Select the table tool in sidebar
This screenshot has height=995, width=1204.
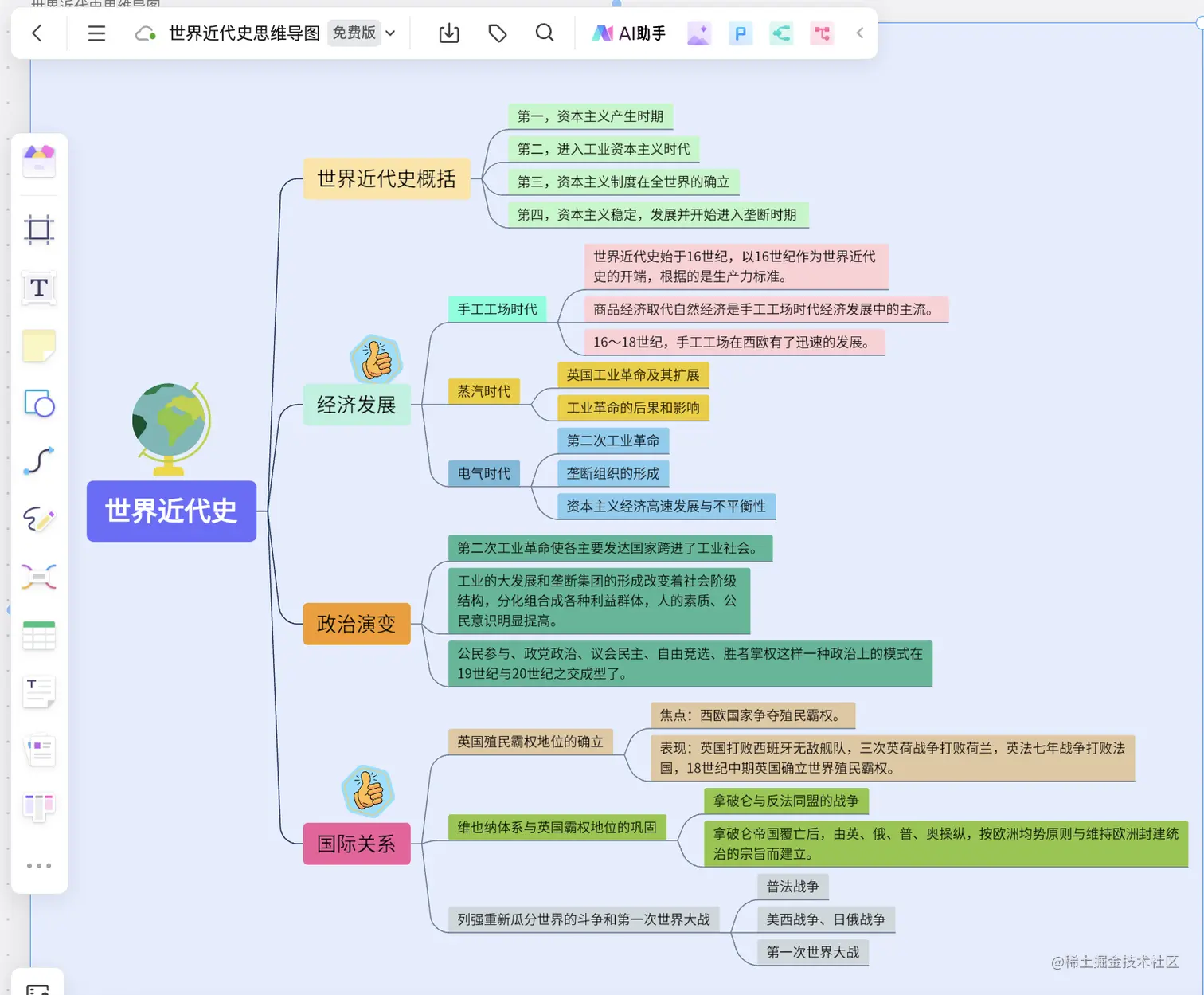point(39,636)
